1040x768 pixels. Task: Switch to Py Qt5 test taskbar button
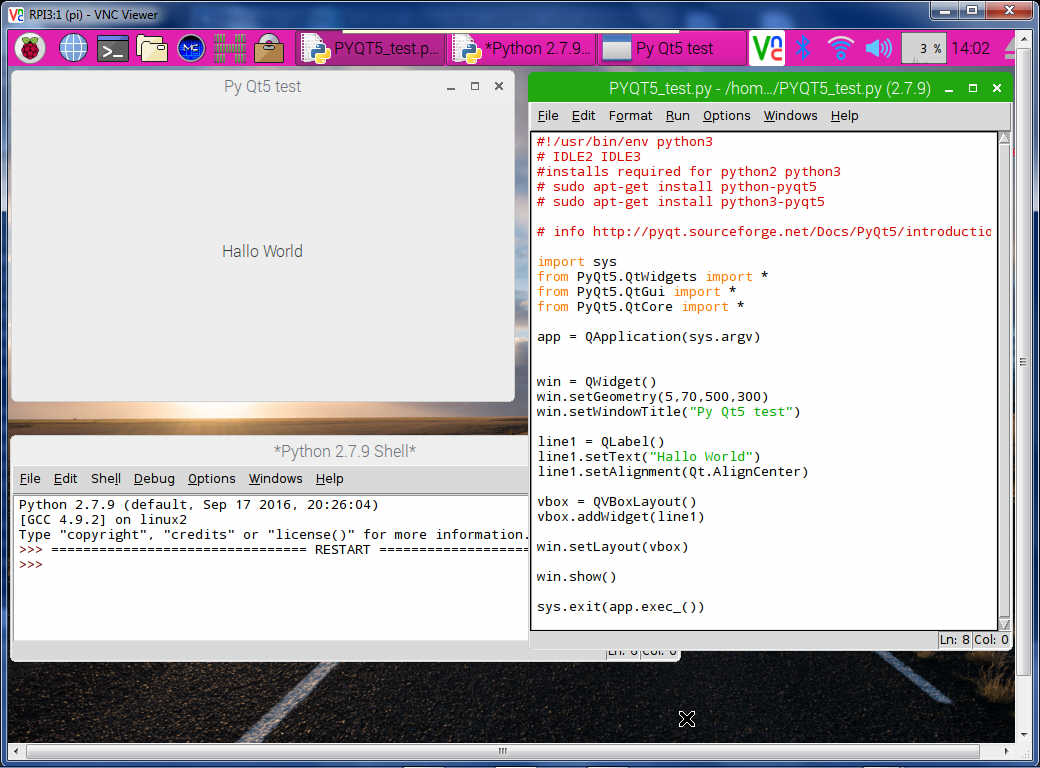click(x=671, y=48)
